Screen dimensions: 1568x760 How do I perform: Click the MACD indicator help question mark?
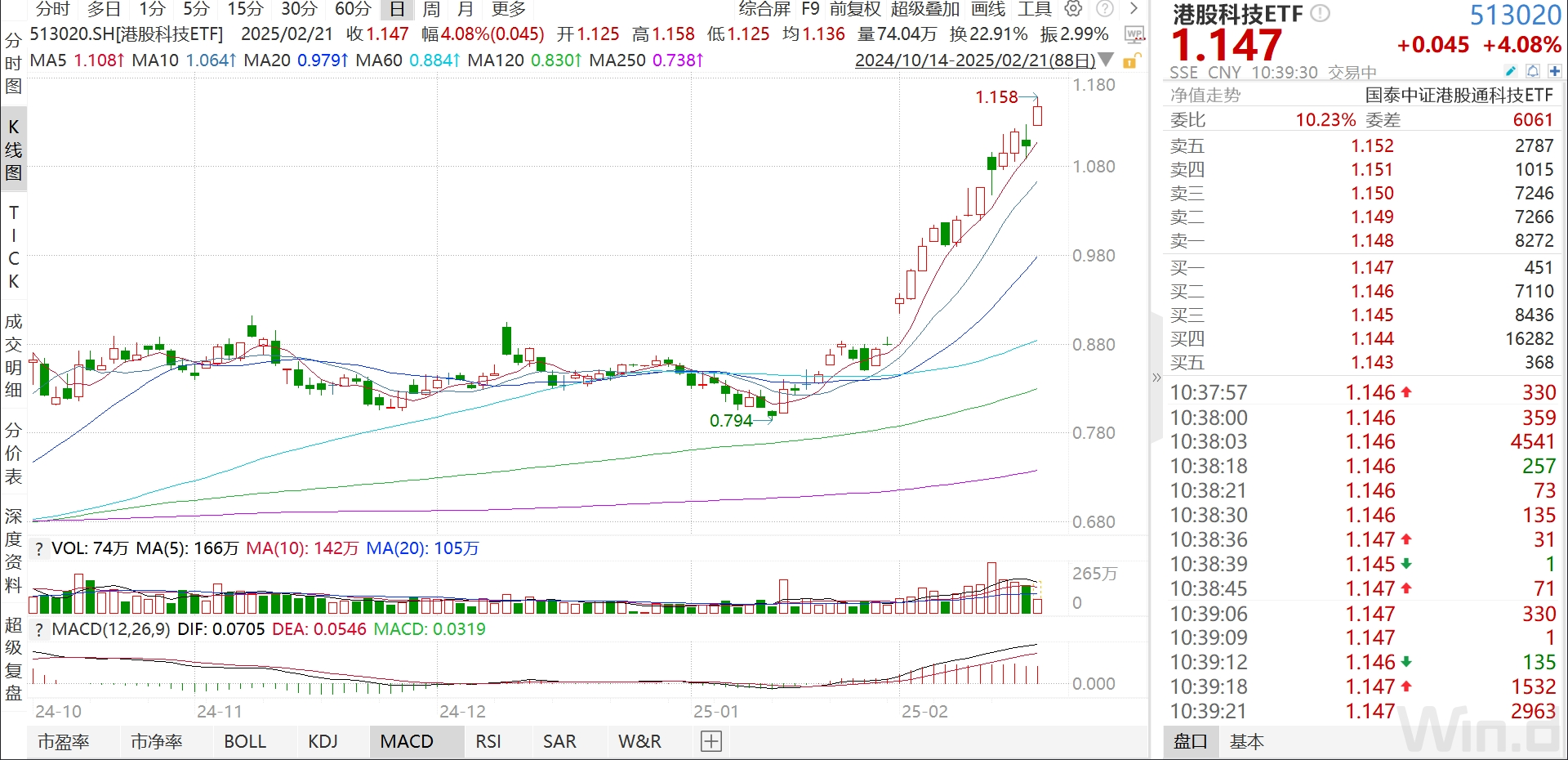[x=38, y=630]
